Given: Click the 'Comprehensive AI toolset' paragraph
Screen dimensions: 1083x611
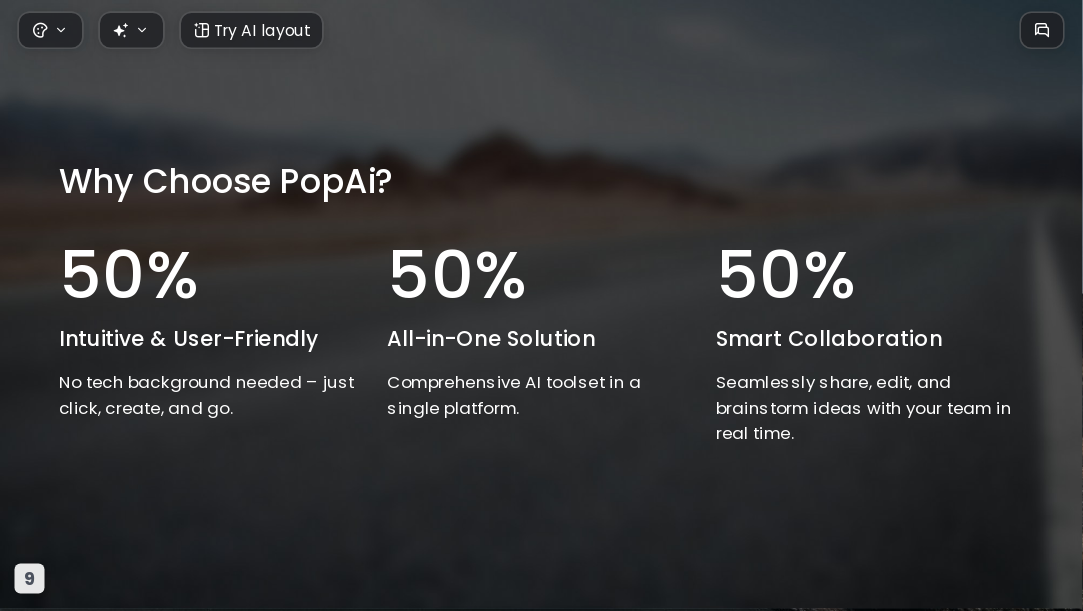Looking at the screenshot, I should tap(514, 396).
